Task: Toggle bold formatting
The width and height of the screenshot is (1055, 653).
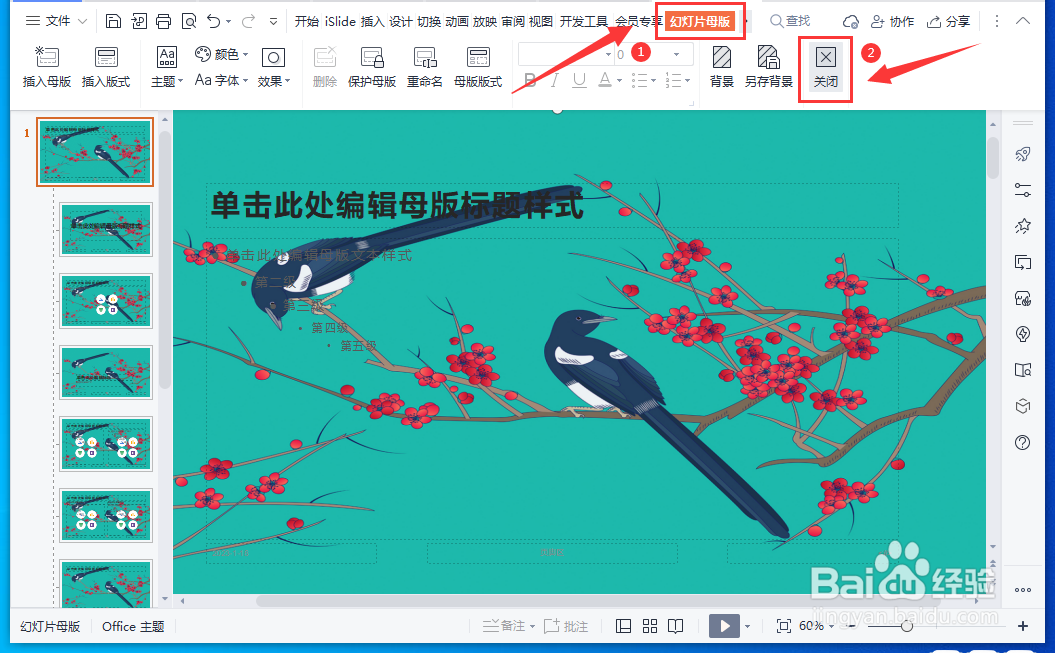Action: point(530,81)
